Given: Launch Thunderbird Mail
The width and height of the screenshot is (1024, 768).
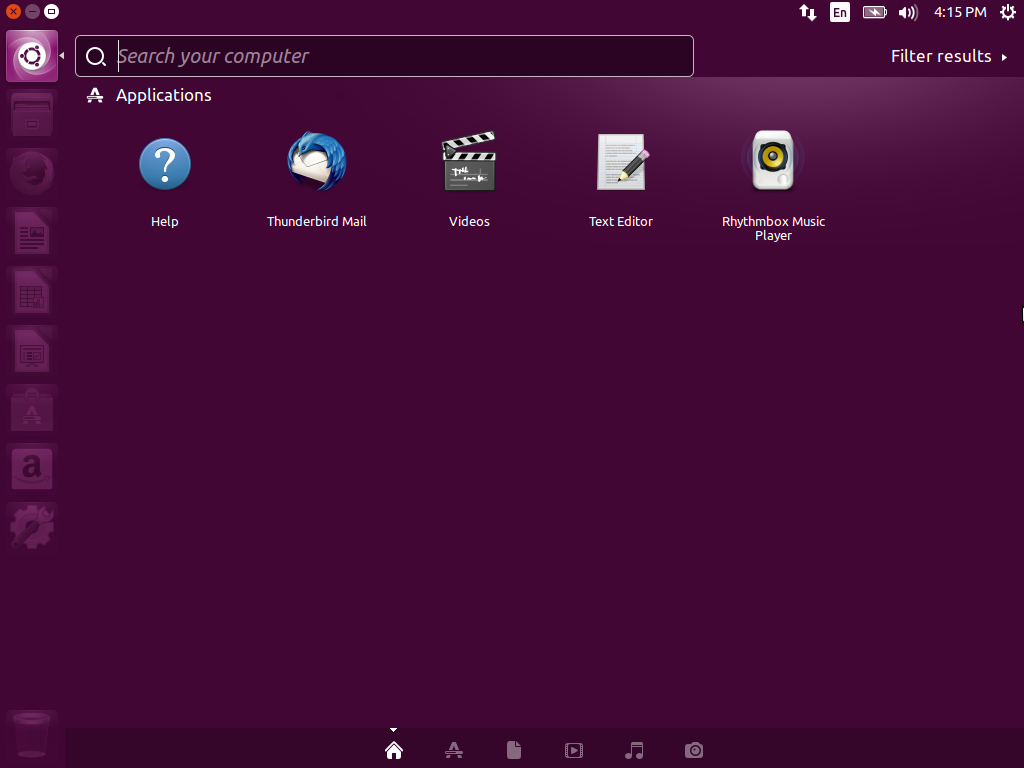Looking at the screenshot, I should [x=317, y=163].
